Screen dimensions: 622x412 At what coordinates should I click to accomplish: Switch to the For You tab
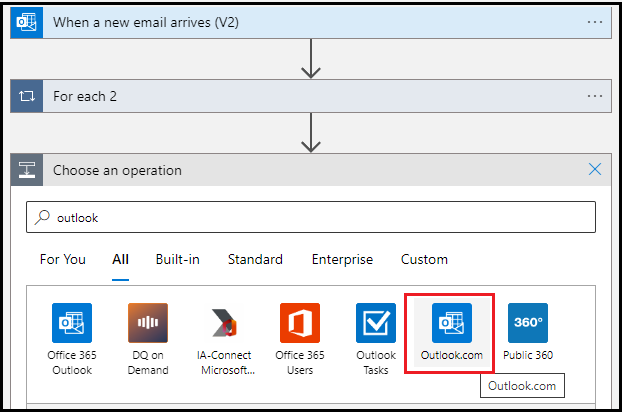pos(63,260)
